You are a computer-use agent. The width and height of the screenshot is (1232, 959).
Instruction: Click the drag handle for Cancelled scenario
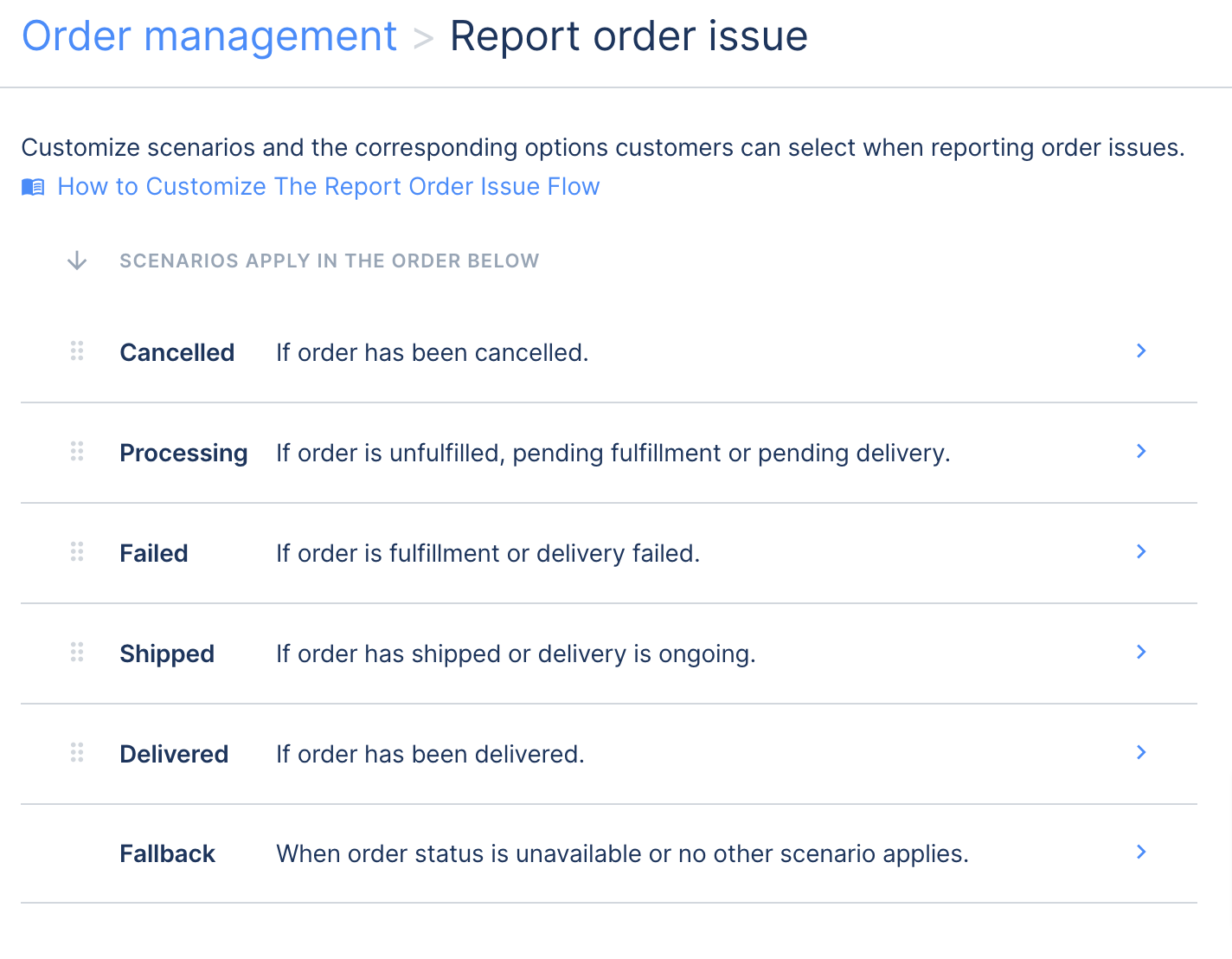pos(77,351)
